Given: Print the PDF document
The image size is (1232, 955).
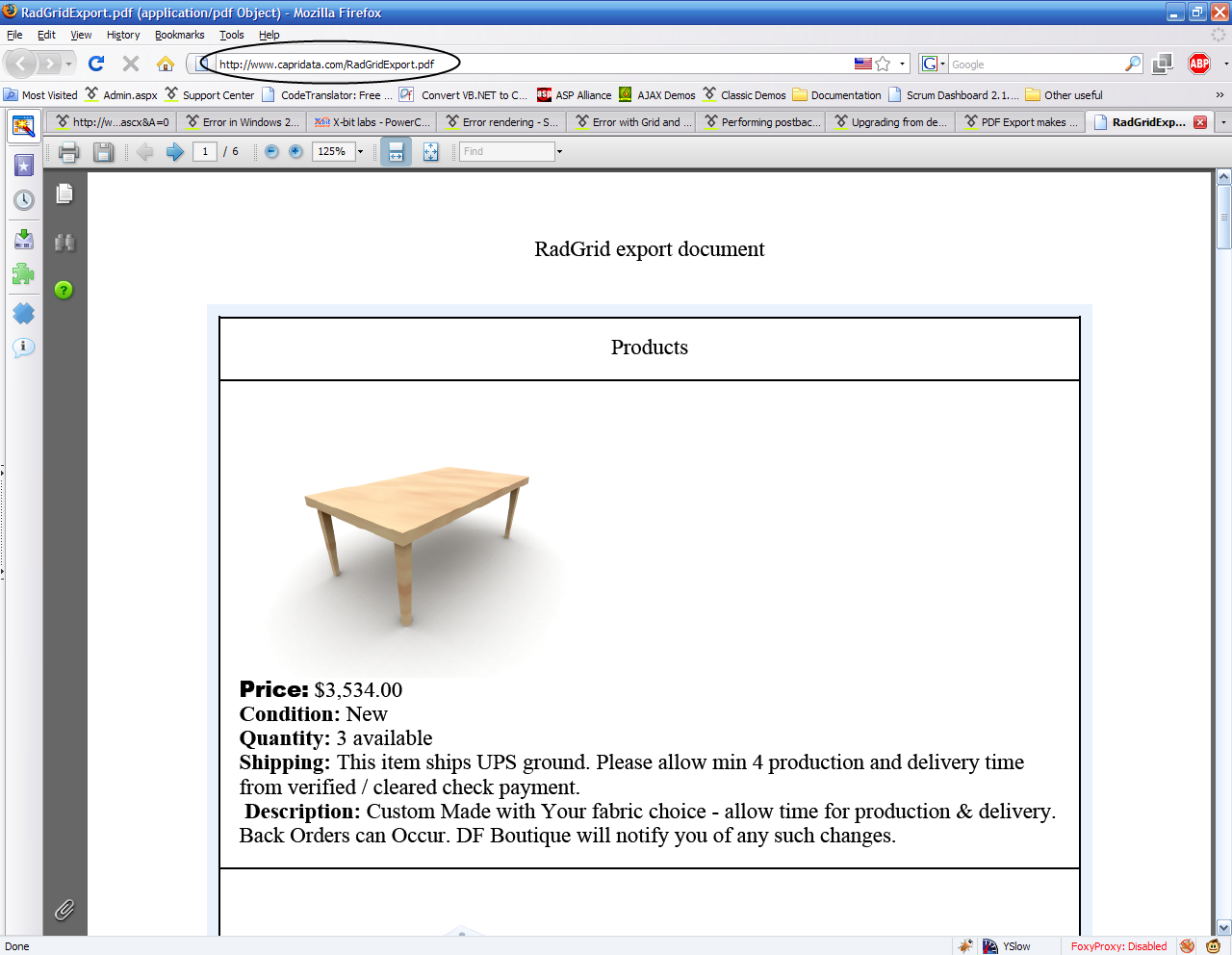Looking at the screenshot, I should (x=68, y=151).
